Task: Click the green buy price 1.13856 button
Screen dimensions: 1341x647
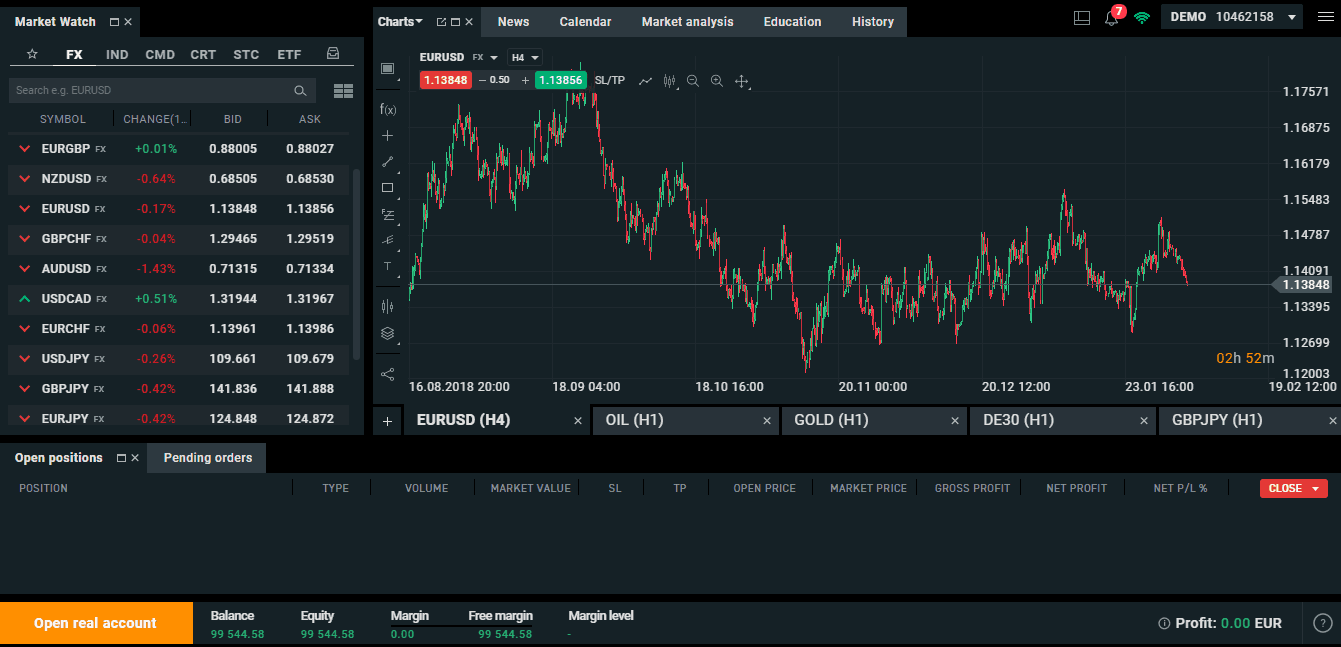Action: point(560,80)
